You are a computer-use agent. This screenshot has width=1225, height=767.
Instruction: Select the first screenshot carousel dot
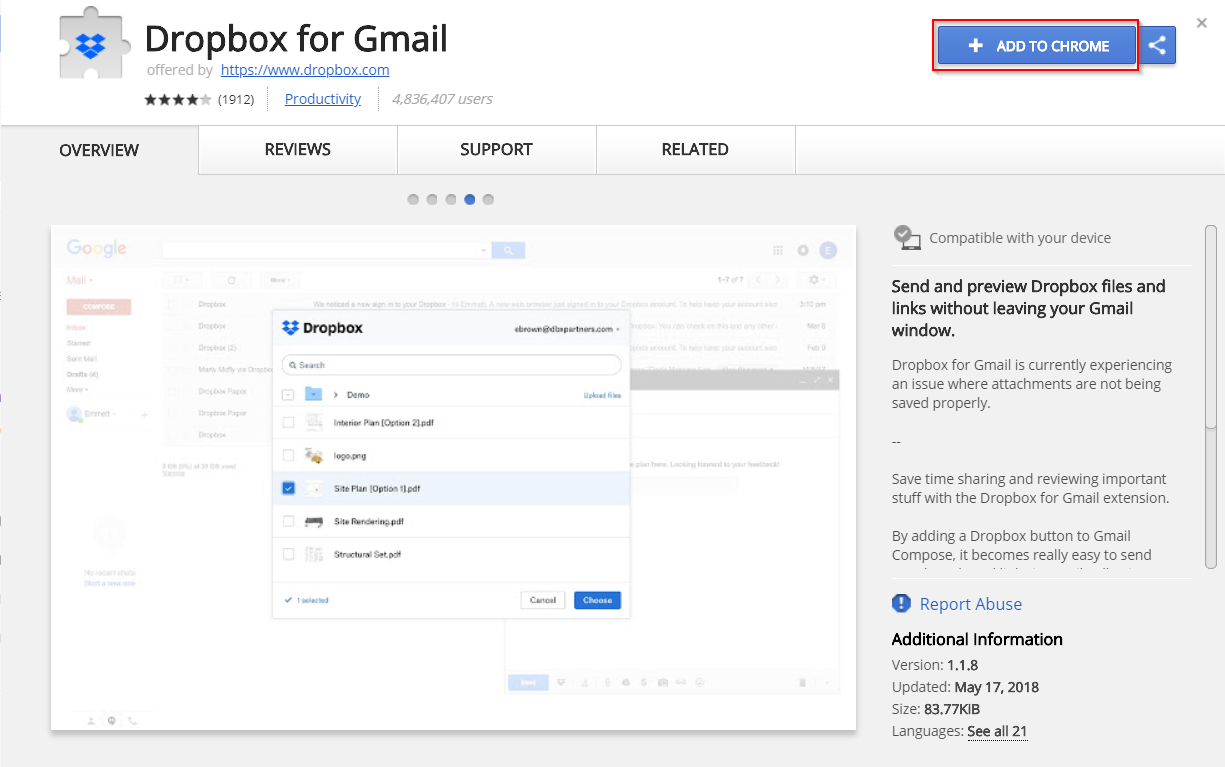pyautogui.click(x=413, y=200)
